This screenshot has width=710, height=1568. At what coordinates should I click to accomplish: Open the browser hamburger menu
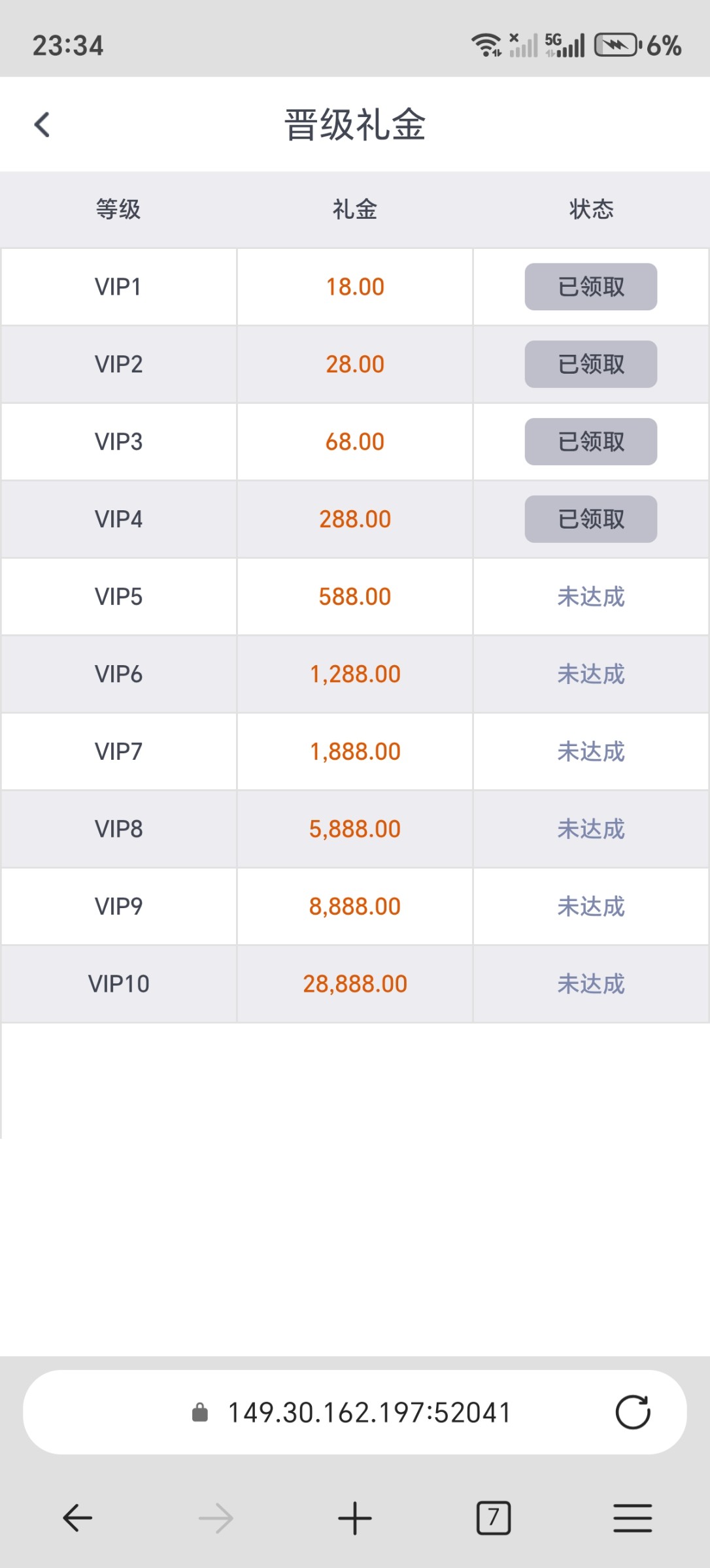pos(632,1518)
